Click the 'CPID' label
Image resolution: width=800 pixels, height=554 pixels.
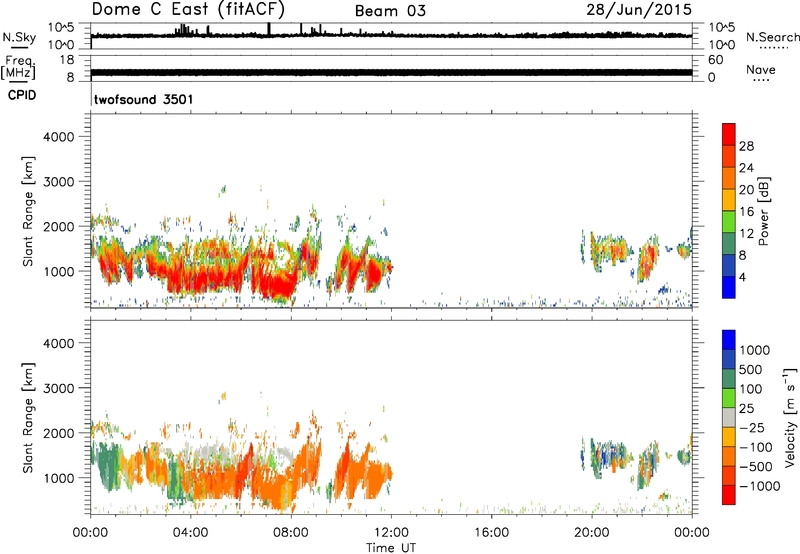(22, 95)
